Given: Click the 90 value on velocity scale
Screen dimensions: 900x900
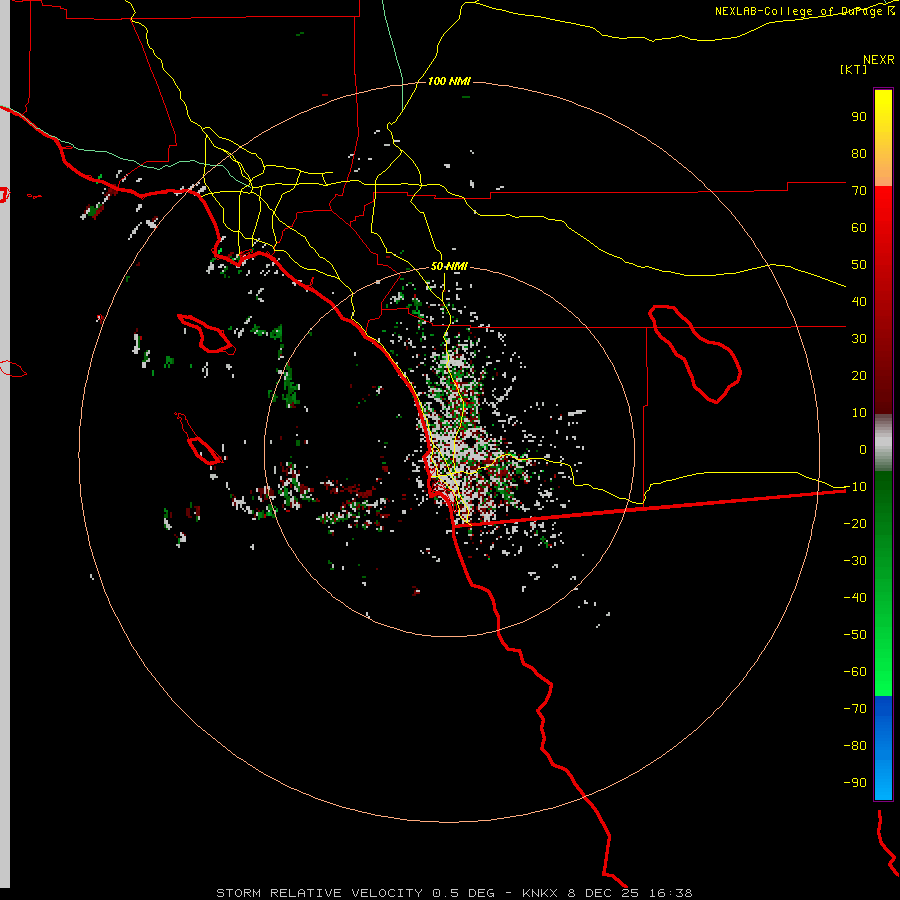Looking at the screenshot, I should pos(859,117).
